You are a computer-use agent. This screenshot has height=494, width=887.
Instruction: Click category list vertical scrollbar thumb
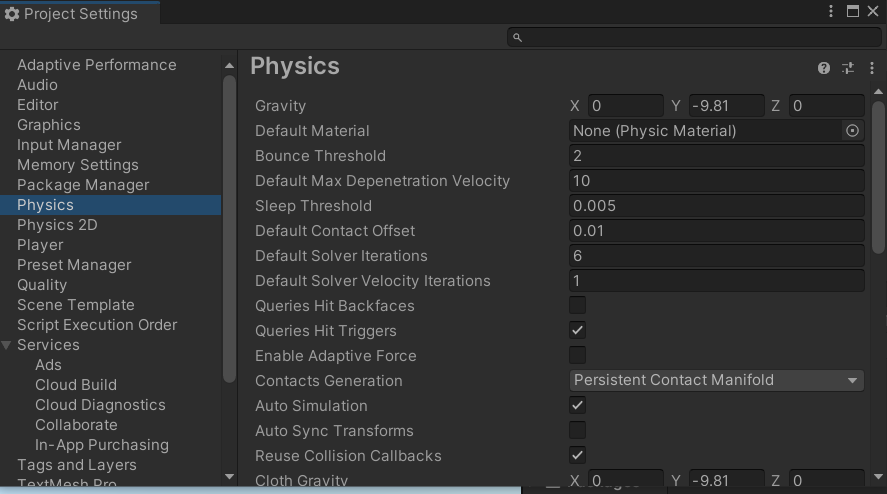pyautogui.click(x=229, y=229)
